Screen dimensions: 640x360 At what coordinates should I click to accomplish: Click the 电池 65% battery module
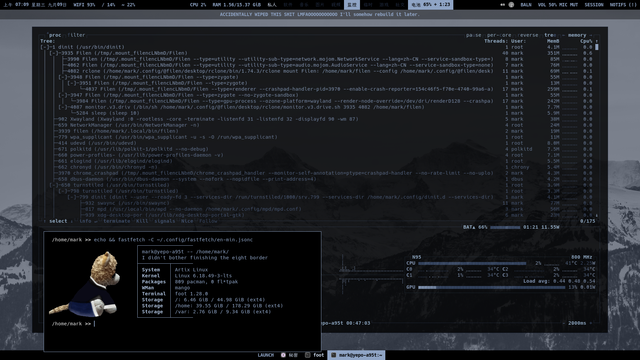430,5
